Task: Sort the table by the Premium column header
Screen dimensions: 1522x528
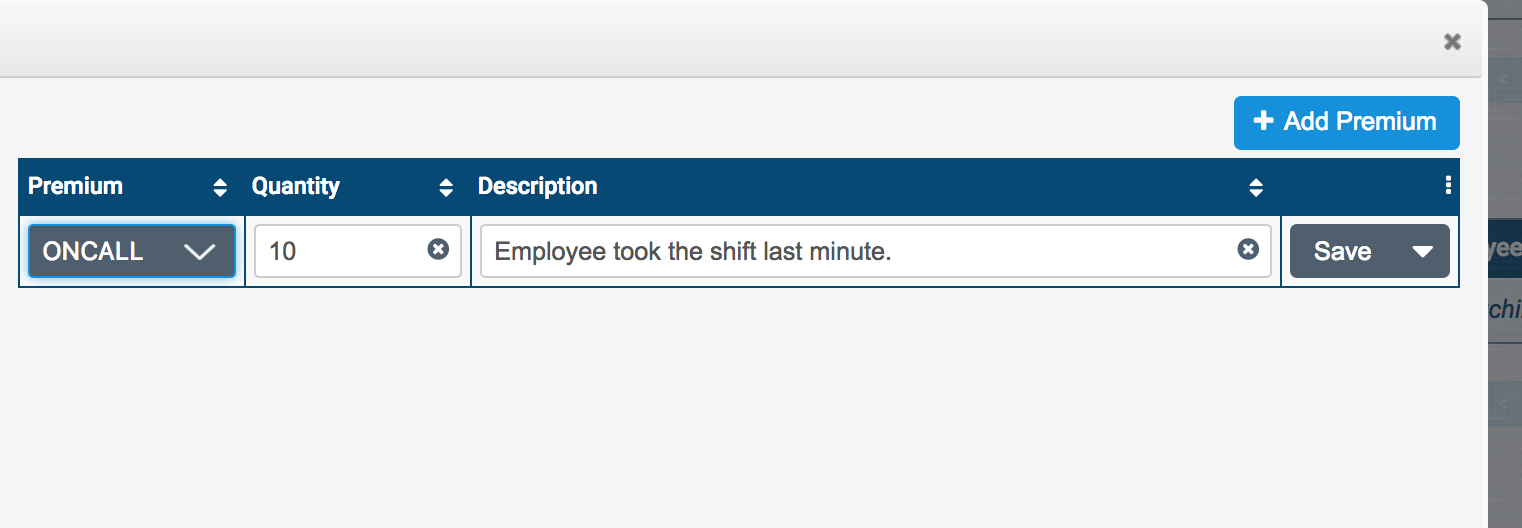Action: pyautogui.click(x=76, y=186)
